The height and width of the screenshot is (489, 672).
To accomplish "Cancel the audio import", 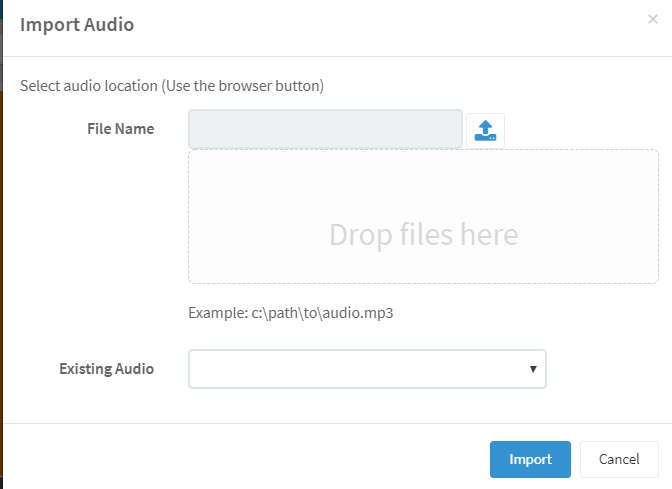I will pos(619,459).
